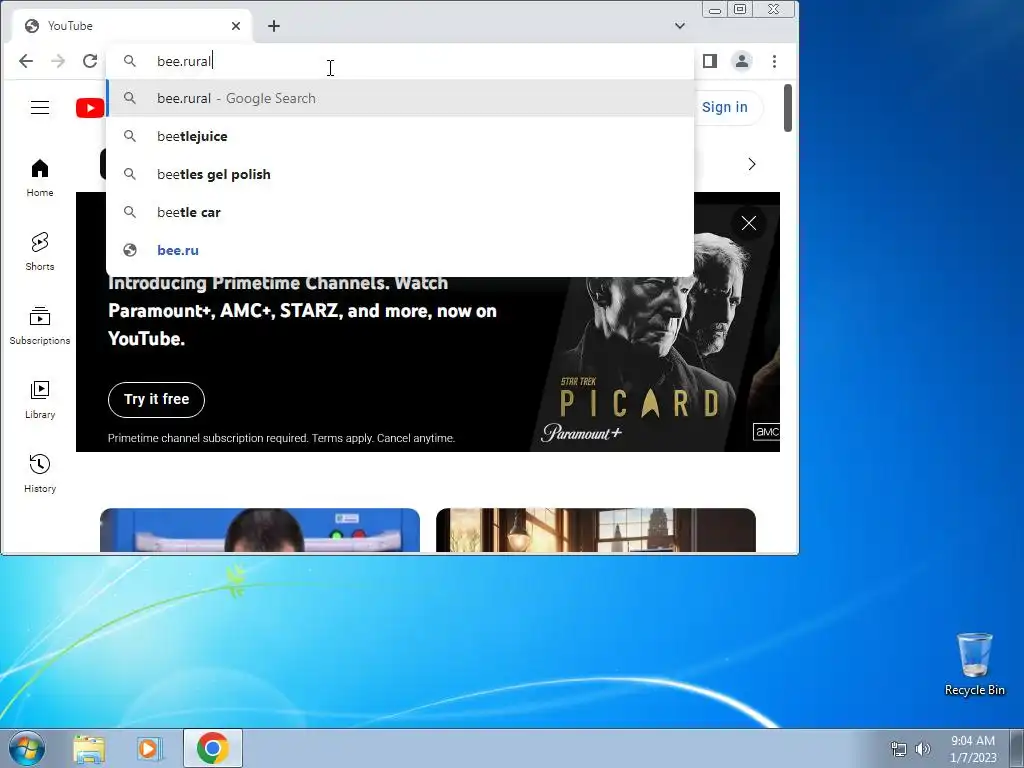This screenshot has height=768, width=1024.
Task: Open Chrome profile avatar menu
Action: [x=742, y=61]
